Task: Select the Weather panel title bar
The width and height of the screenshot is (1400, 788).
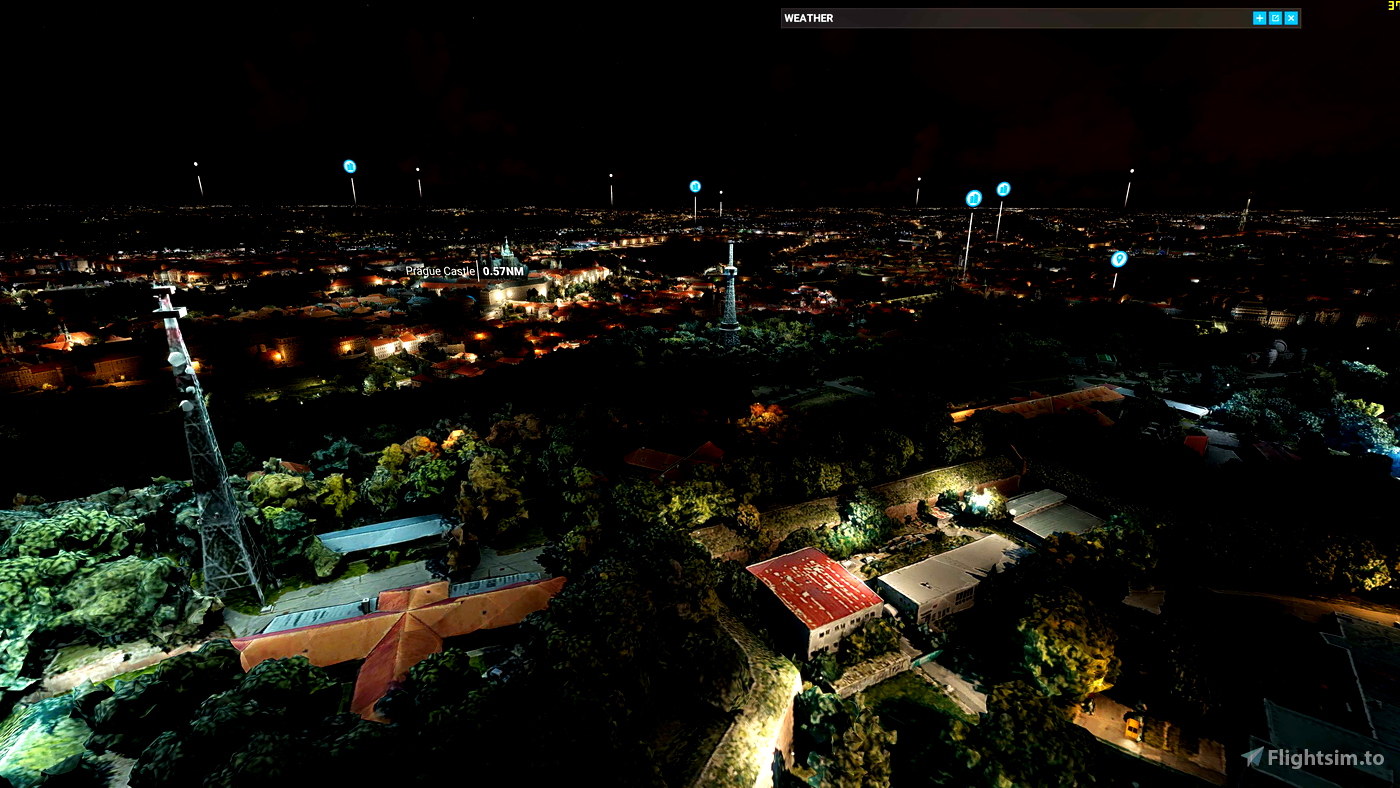Action: [x=1040, y=18]
